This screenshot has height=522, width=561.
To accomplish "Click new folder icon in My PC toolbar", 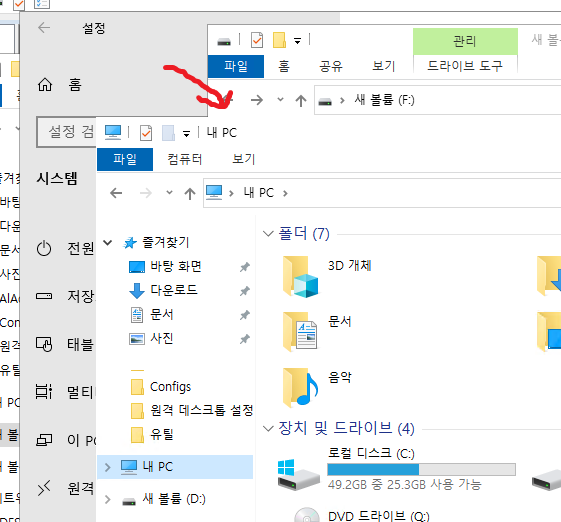I will (x=168, y=133).
